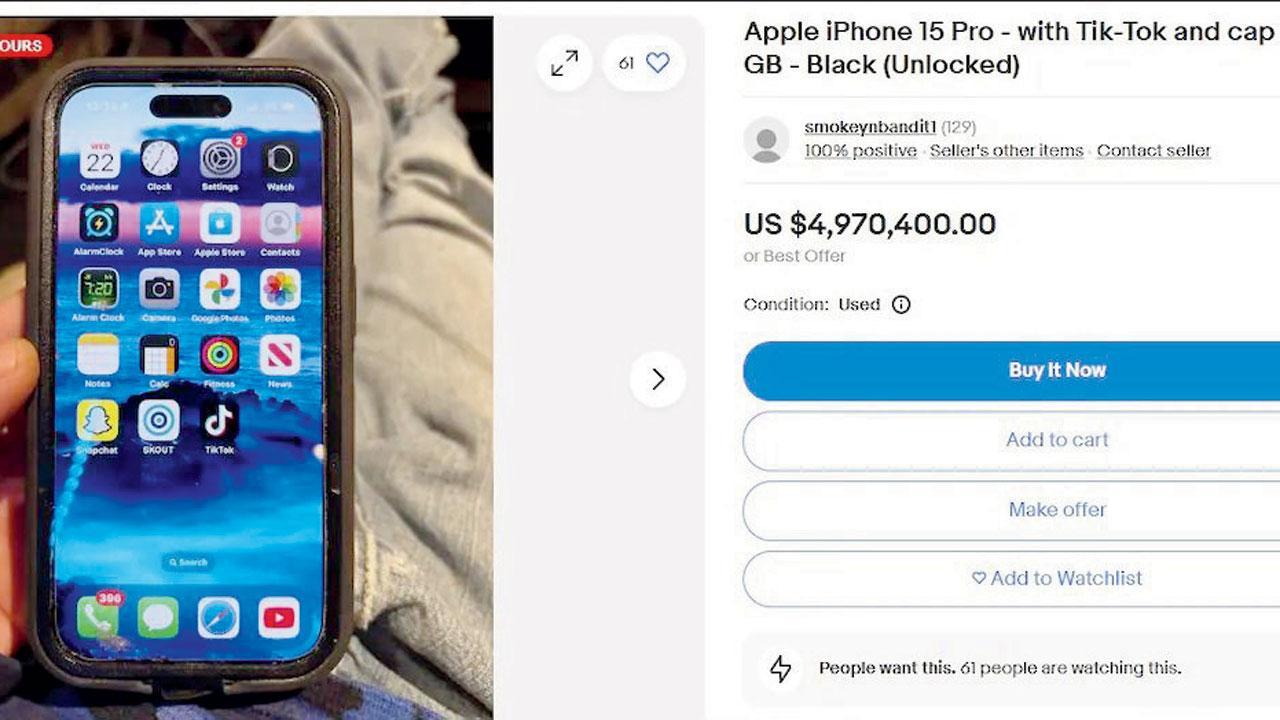Click the Buy It Now button

pyautogui.click(x=1011, y=370)
